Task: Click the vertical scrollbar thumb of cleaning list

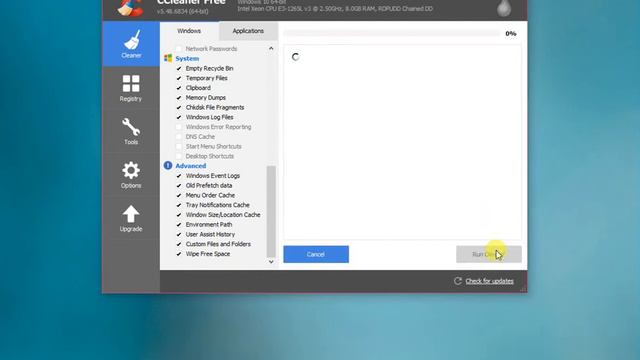Action: coord(271,211)
